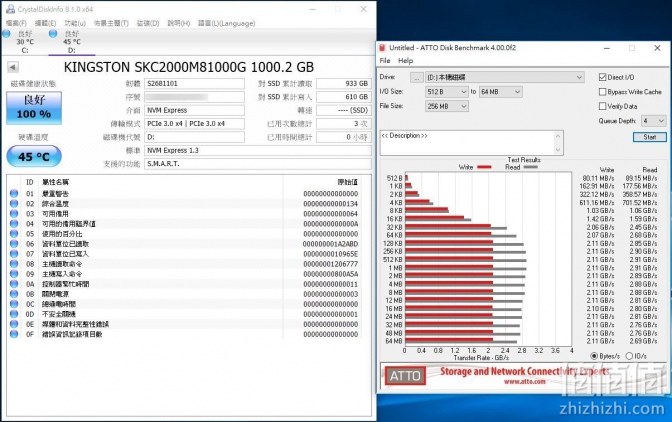Open the File Size 256 MB dropdown
672x422 pixels.
coord(447,106)
